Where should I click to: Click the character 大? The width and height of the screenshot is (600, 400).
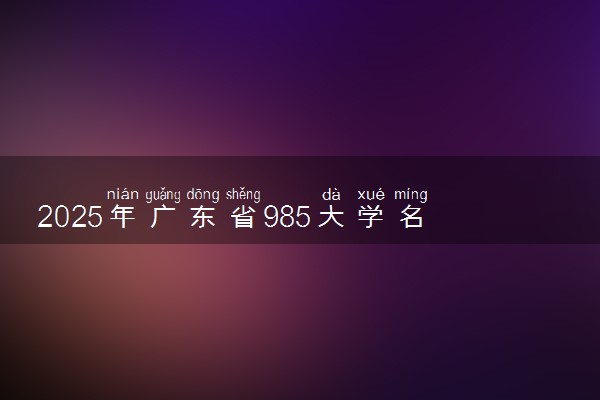[331, 217]
